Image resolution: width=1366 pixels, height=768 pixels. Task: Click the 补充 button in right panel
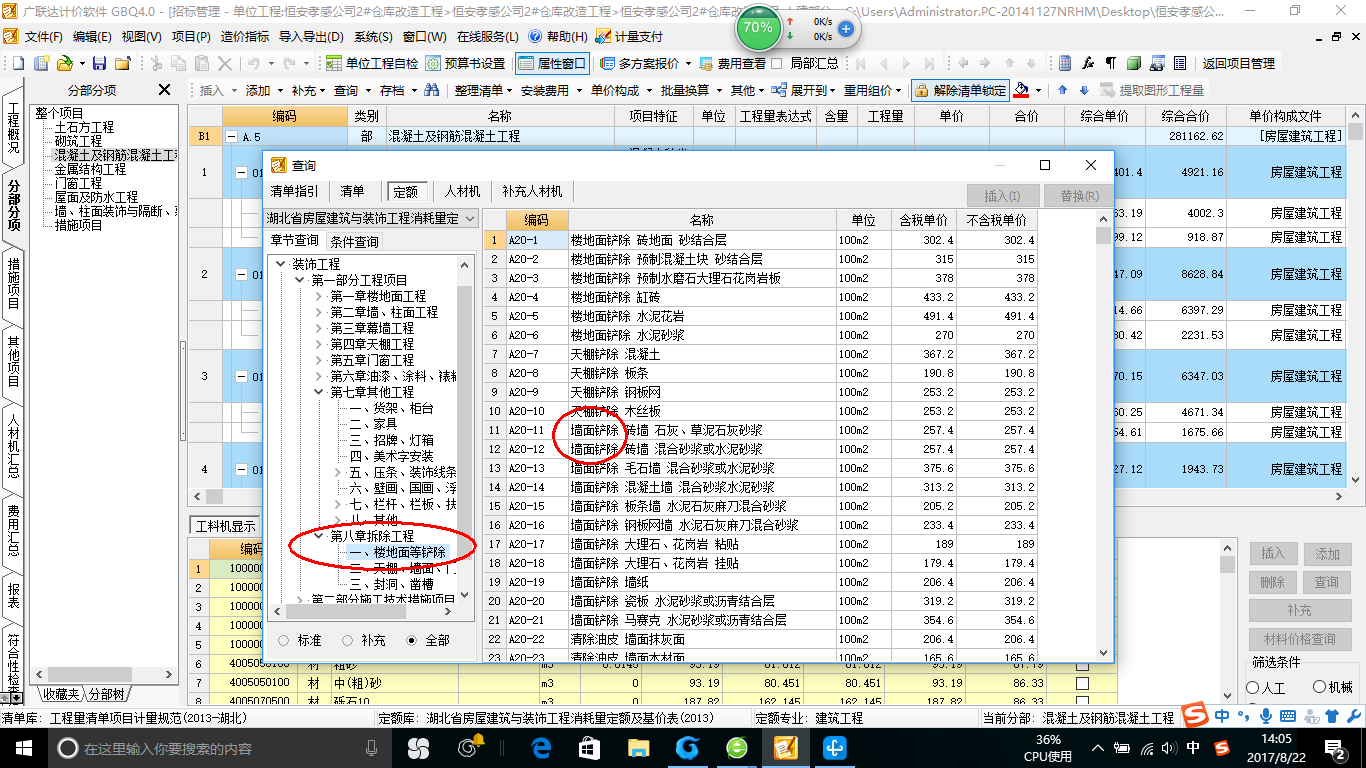(x=1299, y=610)
